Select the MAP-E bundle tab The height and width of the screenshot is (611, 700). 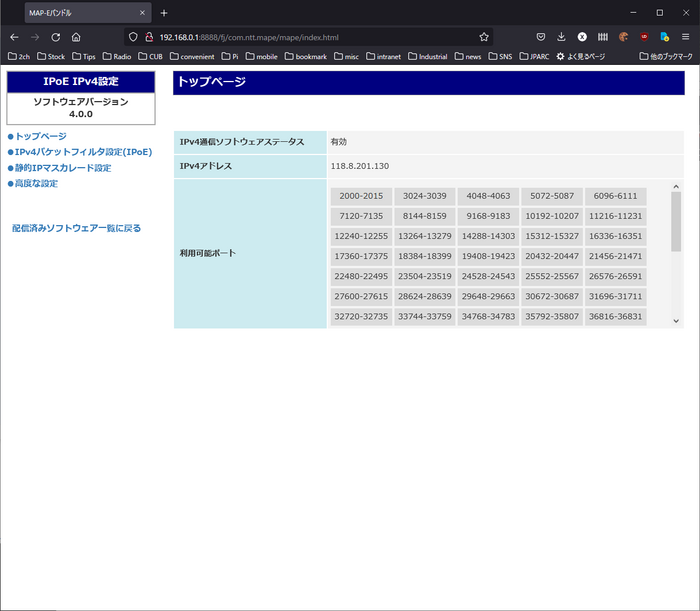(88, 13)
